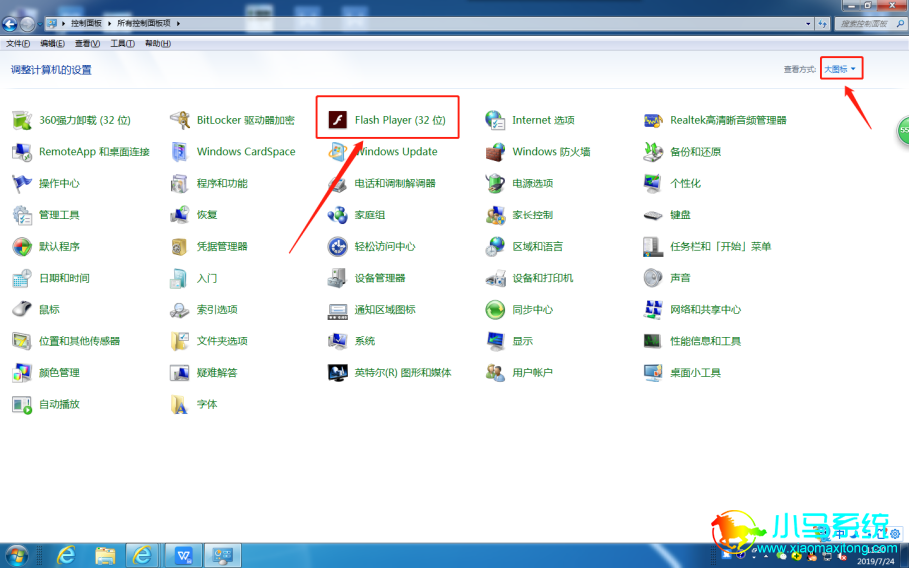Open 程序和功能 icon
Screen dimensions: 909x568
point(180,183)
